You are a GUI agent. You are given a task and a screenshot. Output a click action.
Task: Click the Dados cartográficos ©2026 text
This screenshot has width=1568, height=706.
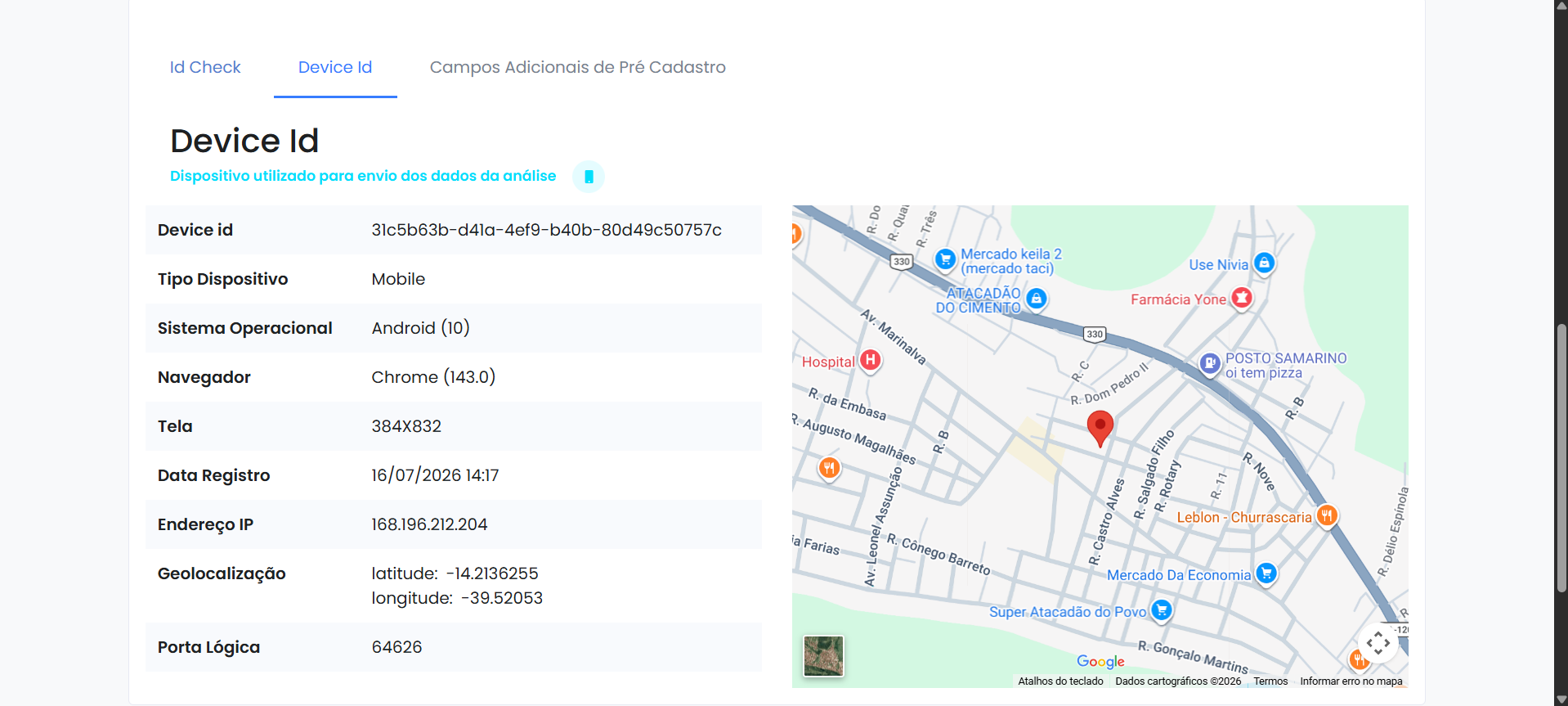click(1178, 681)
